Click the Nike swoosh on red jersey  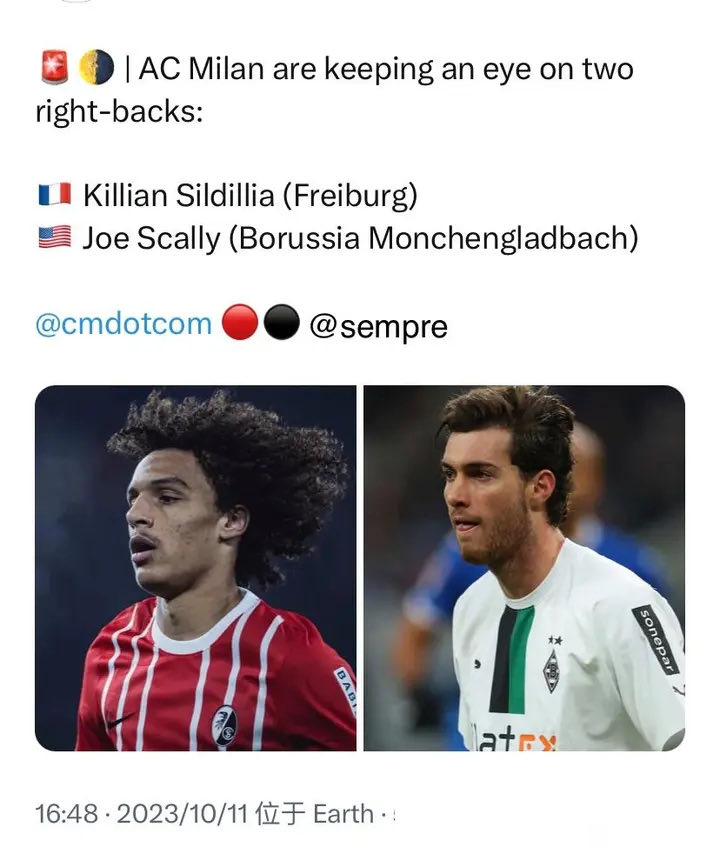[119, 721]
